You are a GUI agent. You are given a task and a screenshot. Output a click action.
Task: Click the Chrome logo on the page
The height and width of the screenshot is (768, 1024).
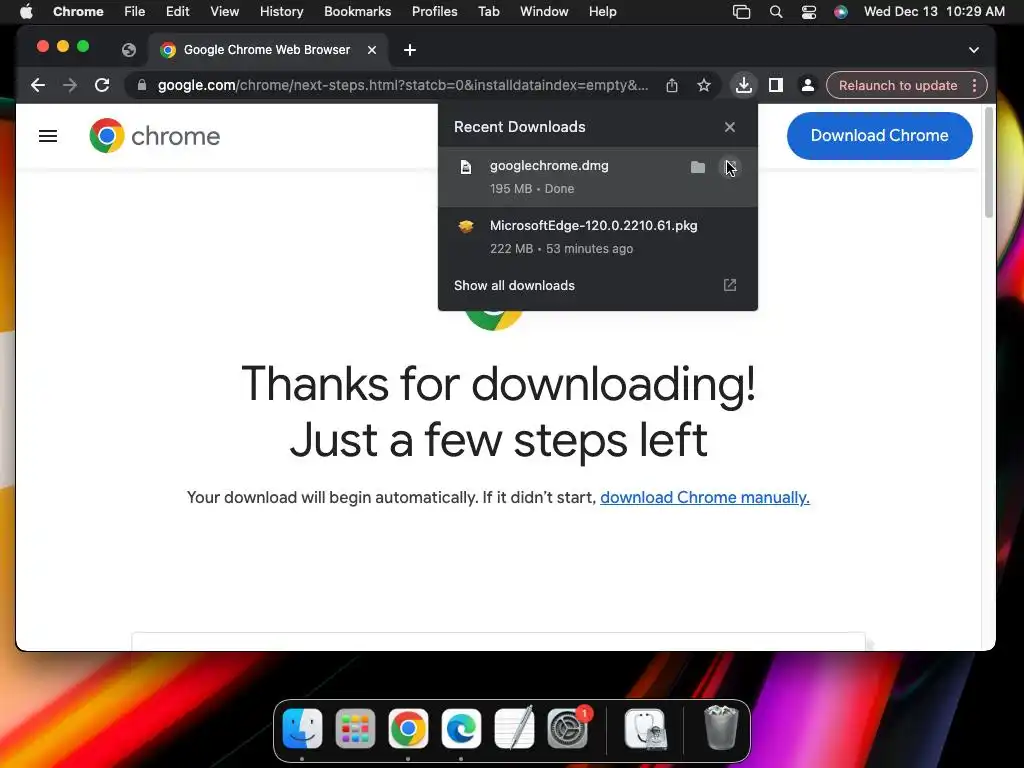[155, 136]
